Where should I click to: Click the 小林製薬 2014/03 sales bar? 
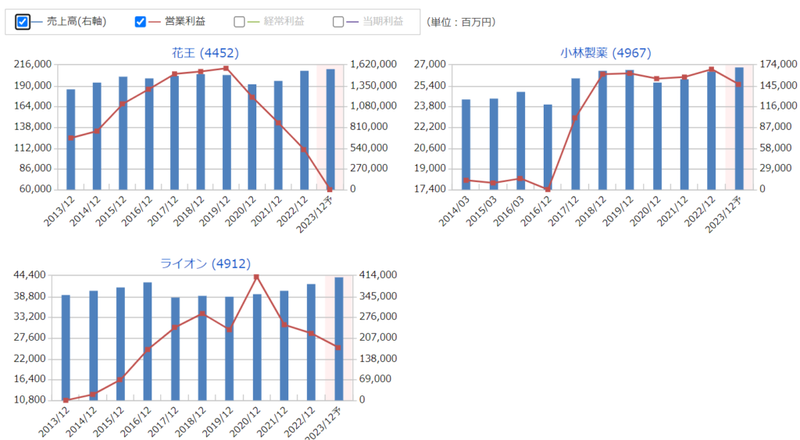pyautogui.click(x=466, y=144)
